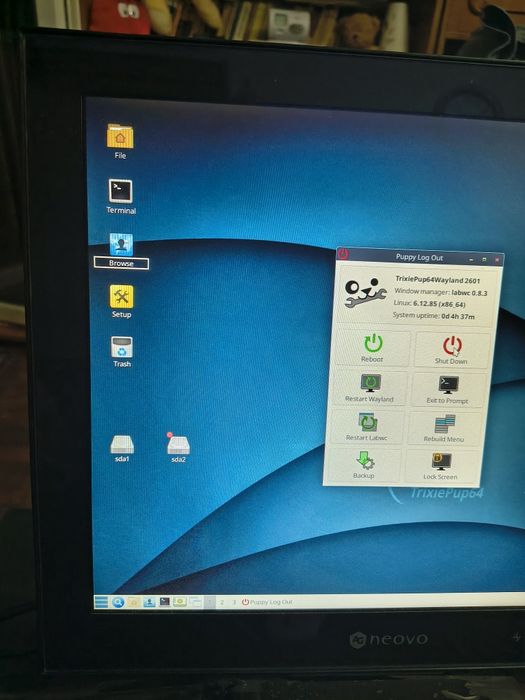Click the Puppy Log Out title bar
Screen dimensions: 525x700
(x=420, y=257)
